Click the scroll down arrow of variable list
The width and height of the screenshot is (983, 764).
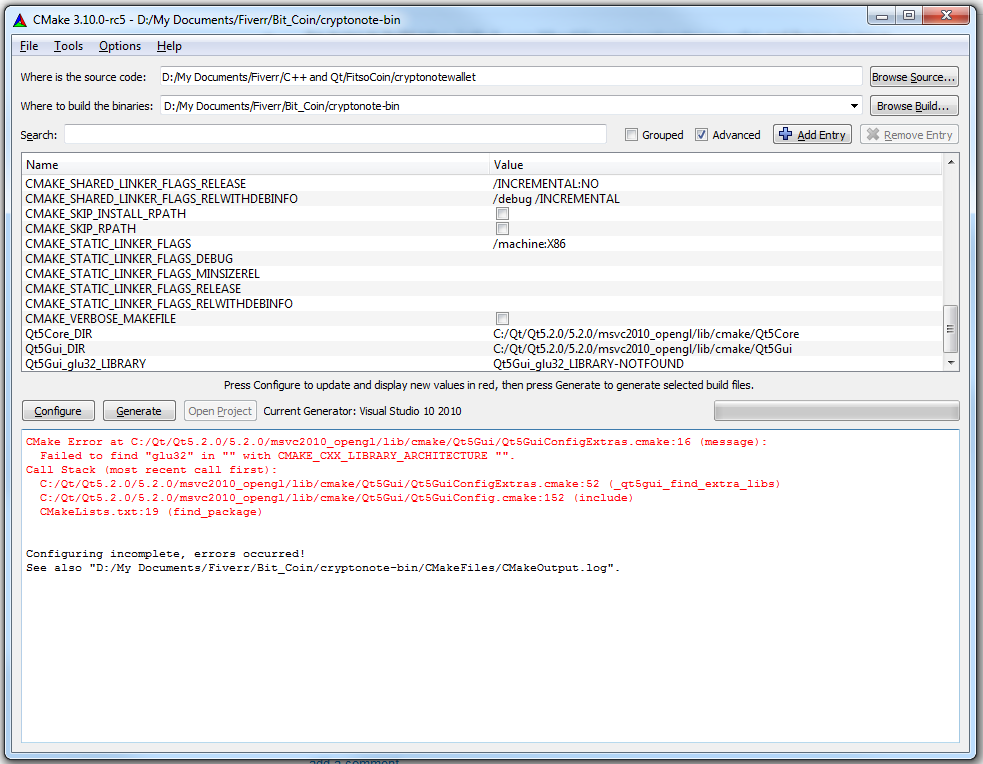pos(951,363)
